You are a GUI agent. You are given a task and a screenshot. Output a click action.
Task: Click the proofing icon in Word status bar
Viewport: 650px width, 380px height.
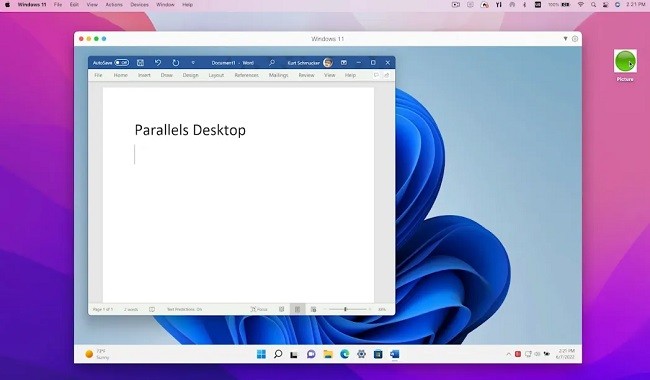pos(152,309)
